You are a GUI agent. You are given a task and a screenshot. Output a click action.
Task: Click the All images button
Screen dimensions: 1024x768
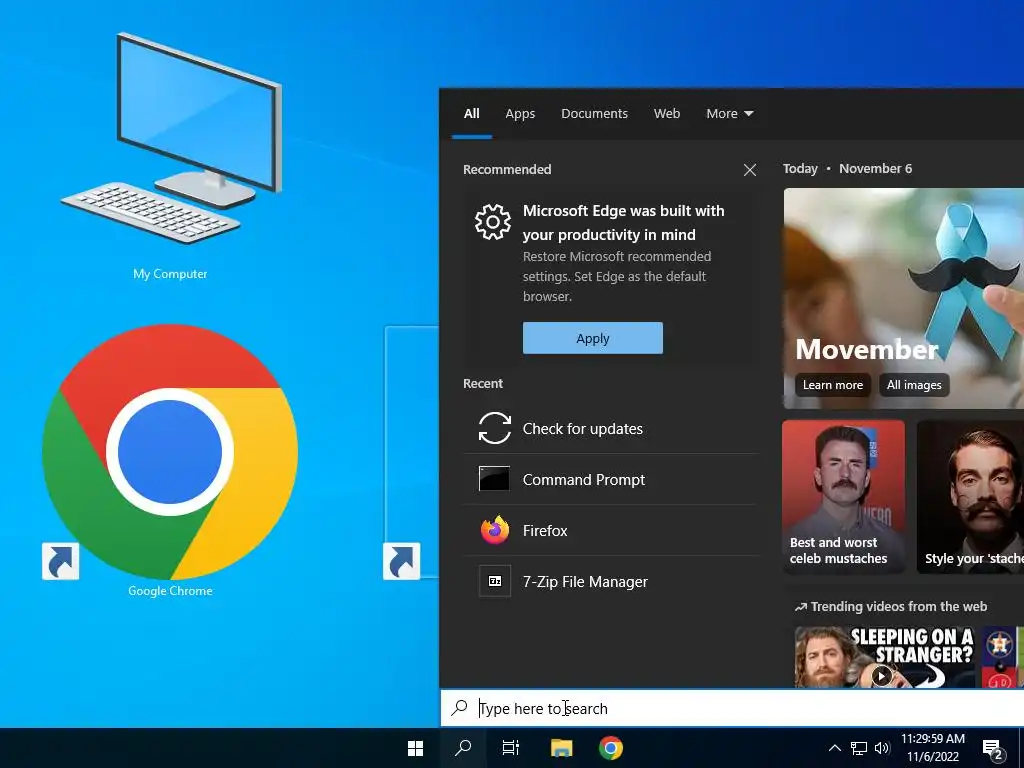pyautogui.click(x=914, y=385)
